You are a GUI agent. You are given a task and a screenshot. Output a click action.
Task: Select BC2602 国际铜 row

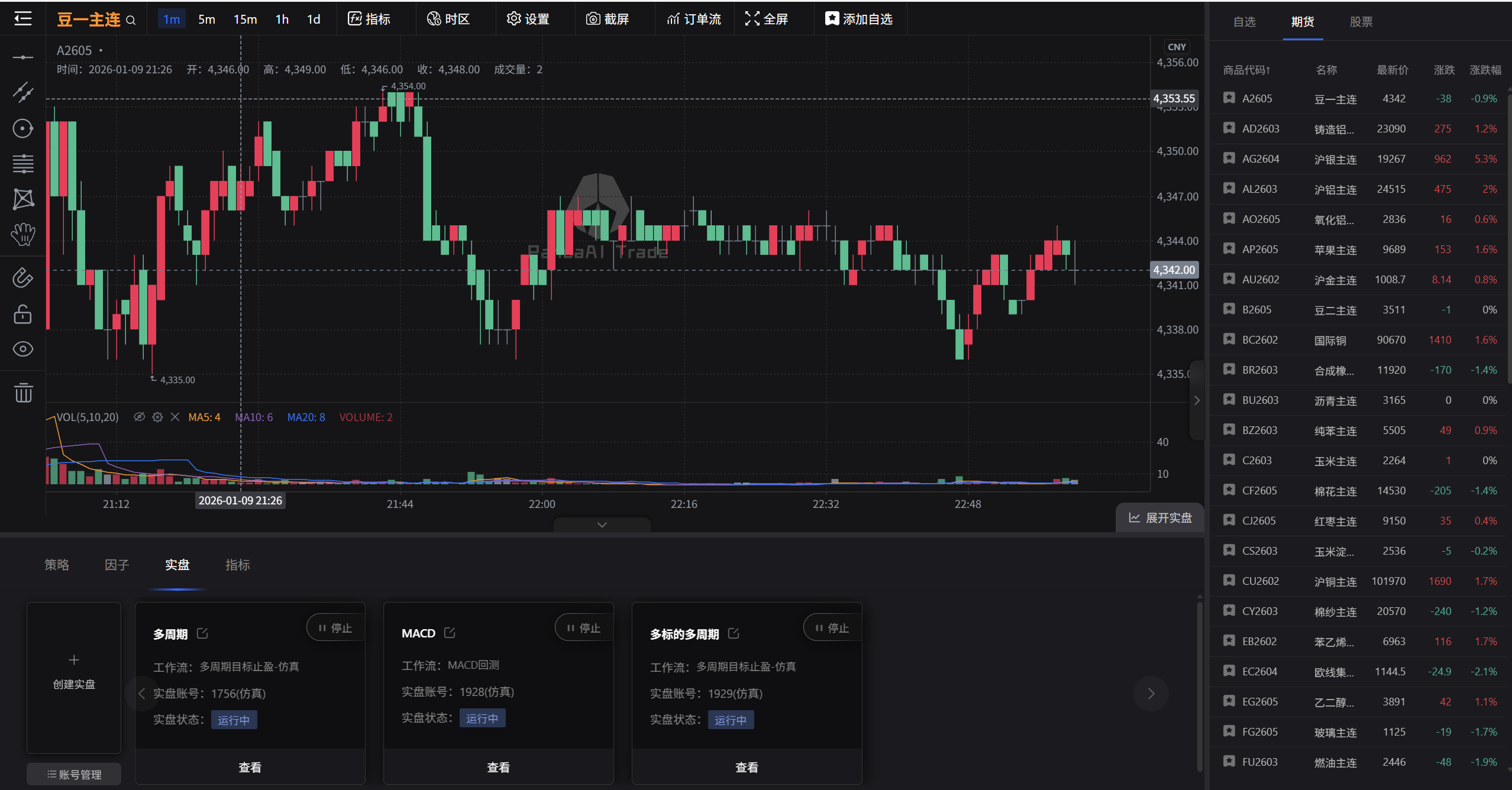[x=1359, y=340]
